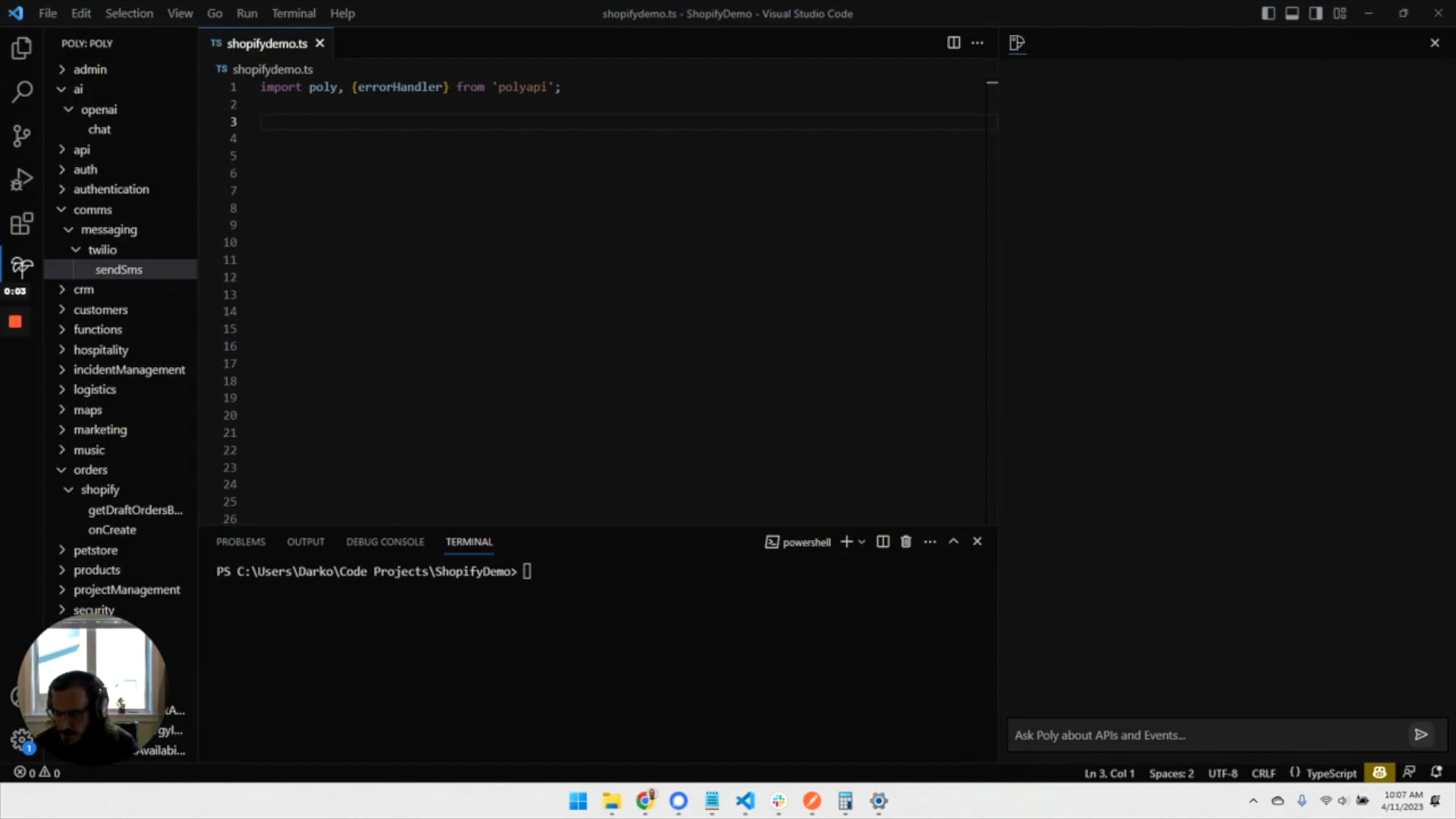
Task: Add a new terminal with plus icon
Action: click(846, 542)
